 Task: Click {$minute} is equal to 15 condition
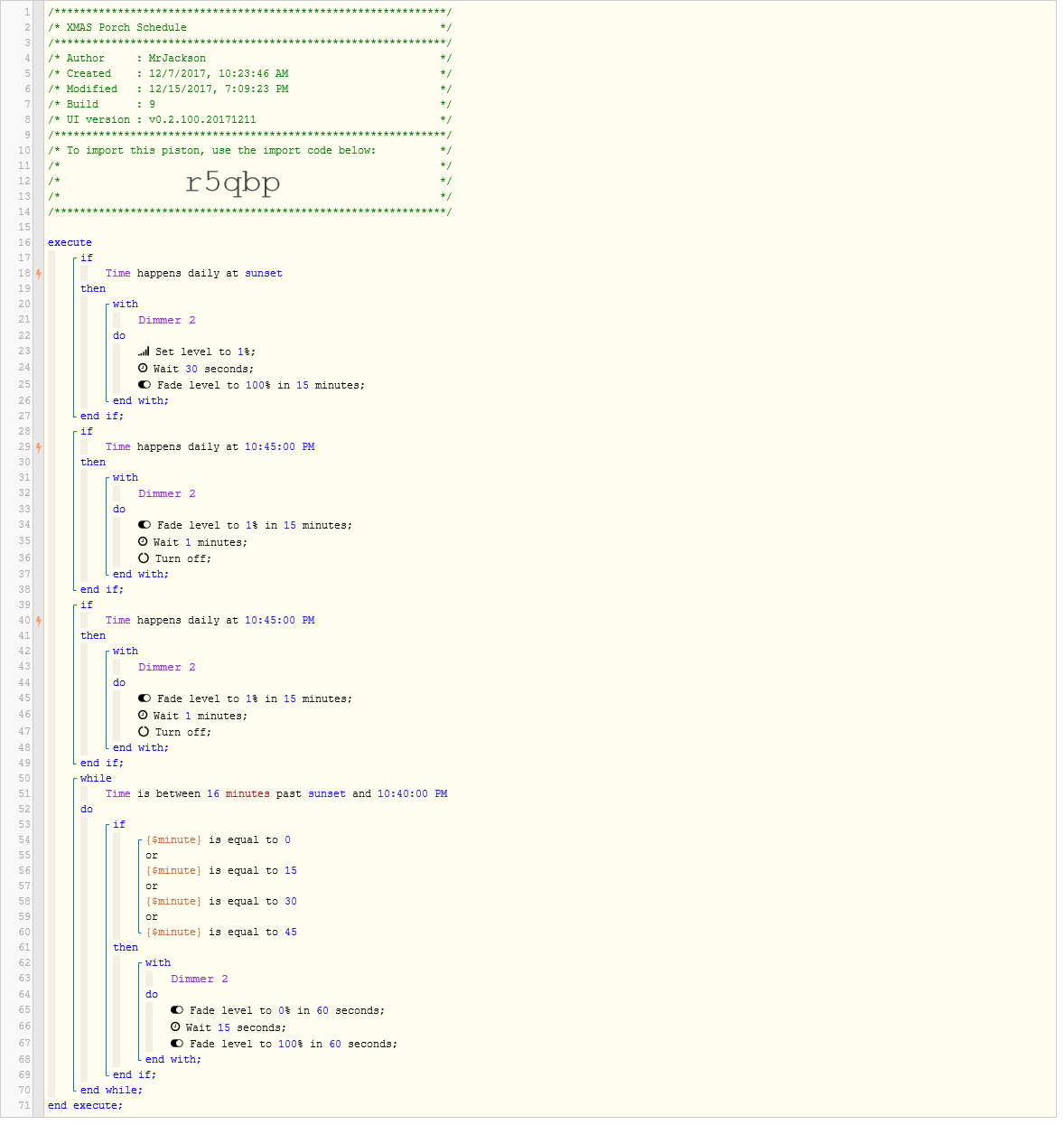coord(221,870)
